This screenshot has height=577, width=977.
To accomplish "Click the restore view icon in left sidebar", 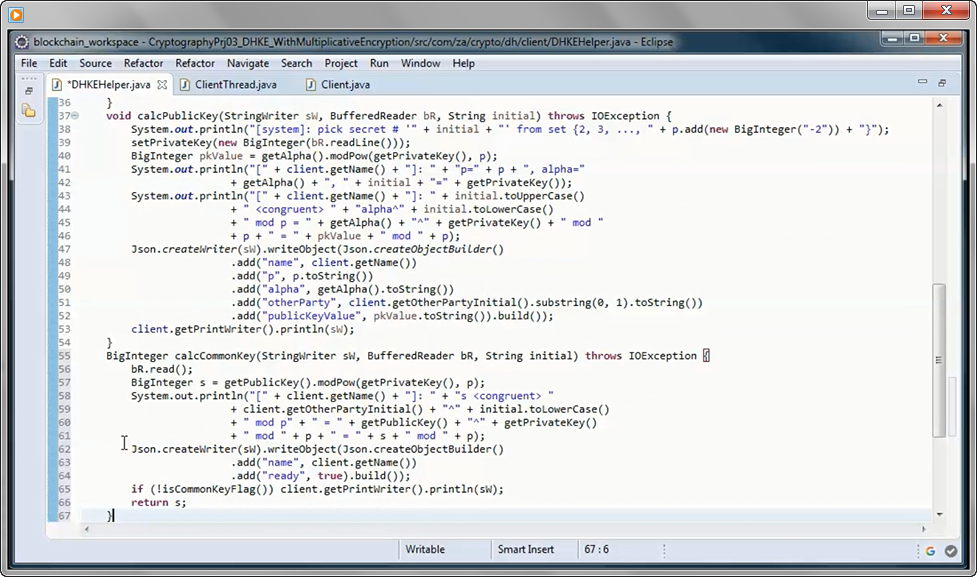I will 29,88.
